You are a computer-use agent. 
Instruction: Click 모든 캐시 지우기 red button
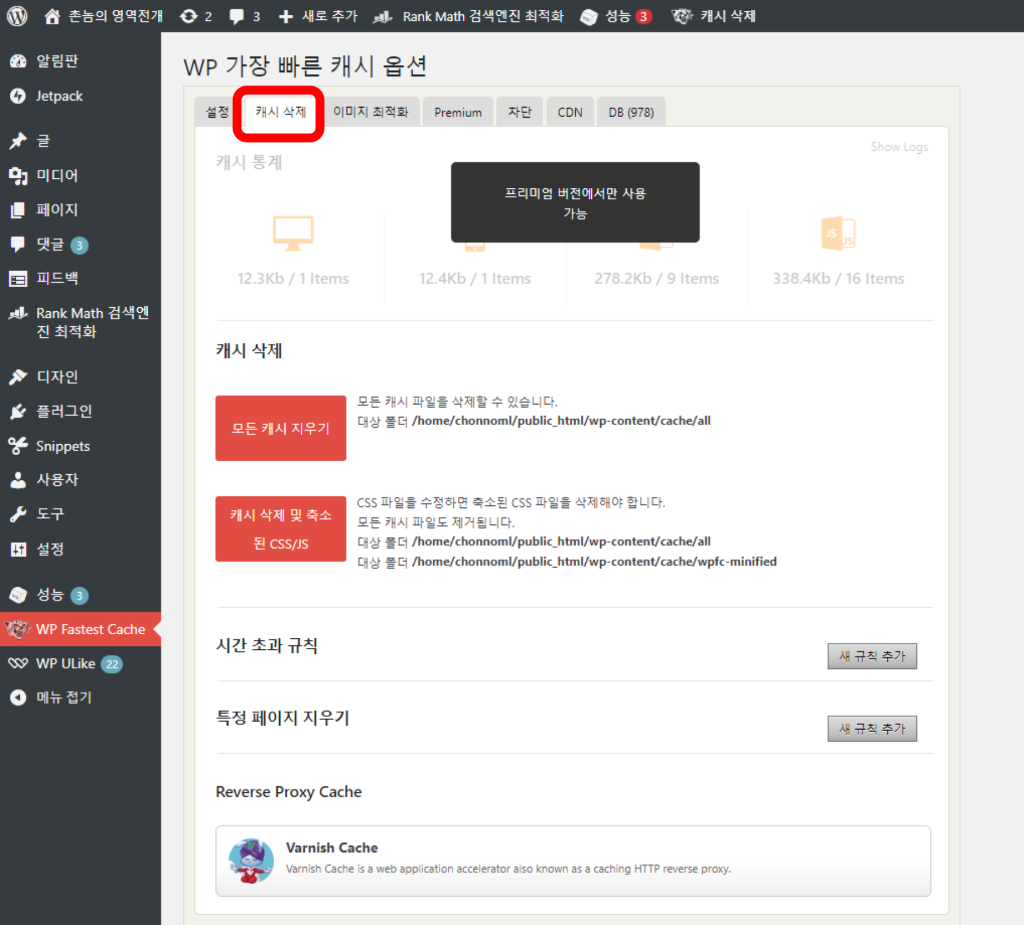click(281, 429)
